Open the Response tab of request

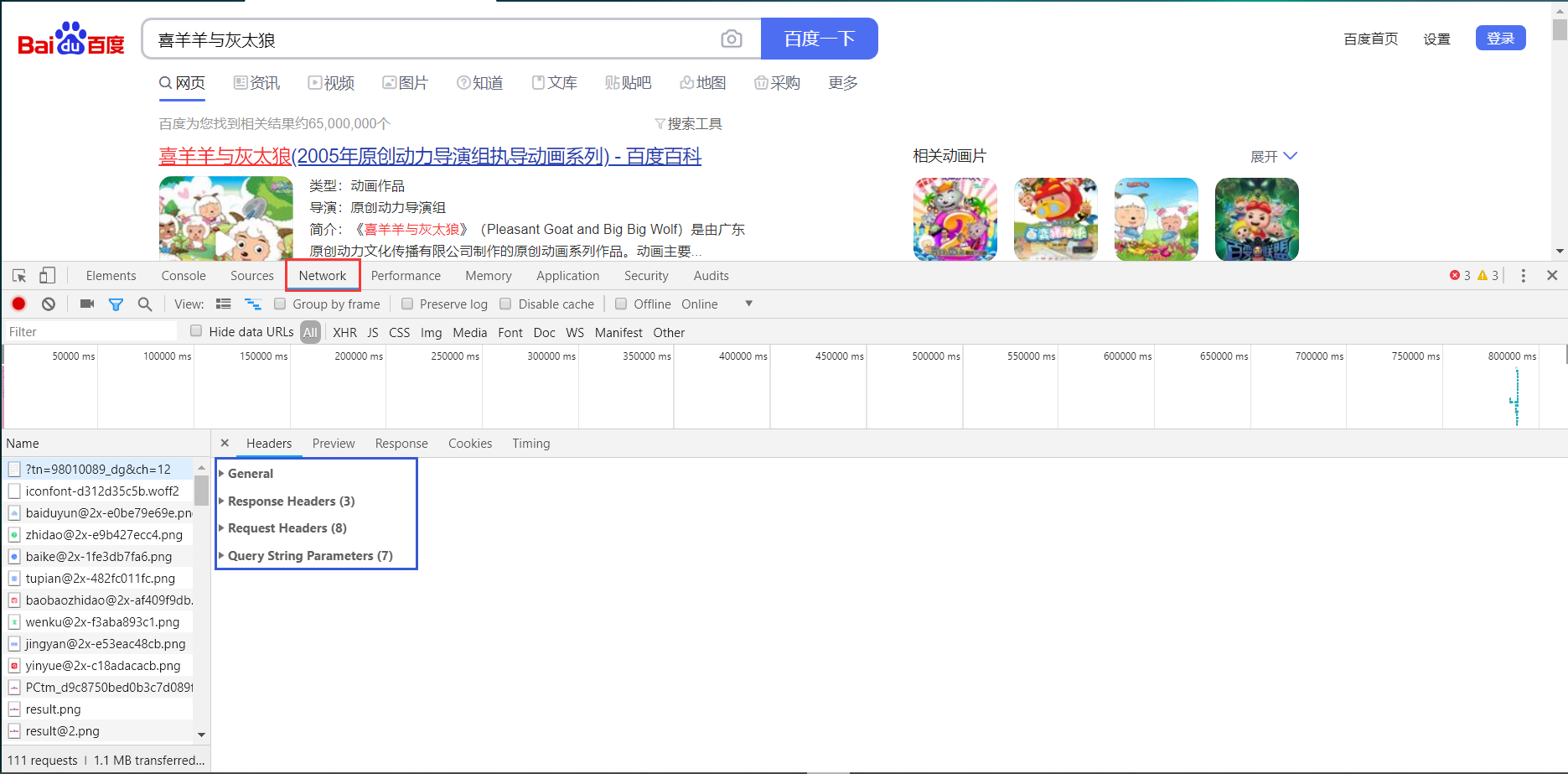click(401, 443)
